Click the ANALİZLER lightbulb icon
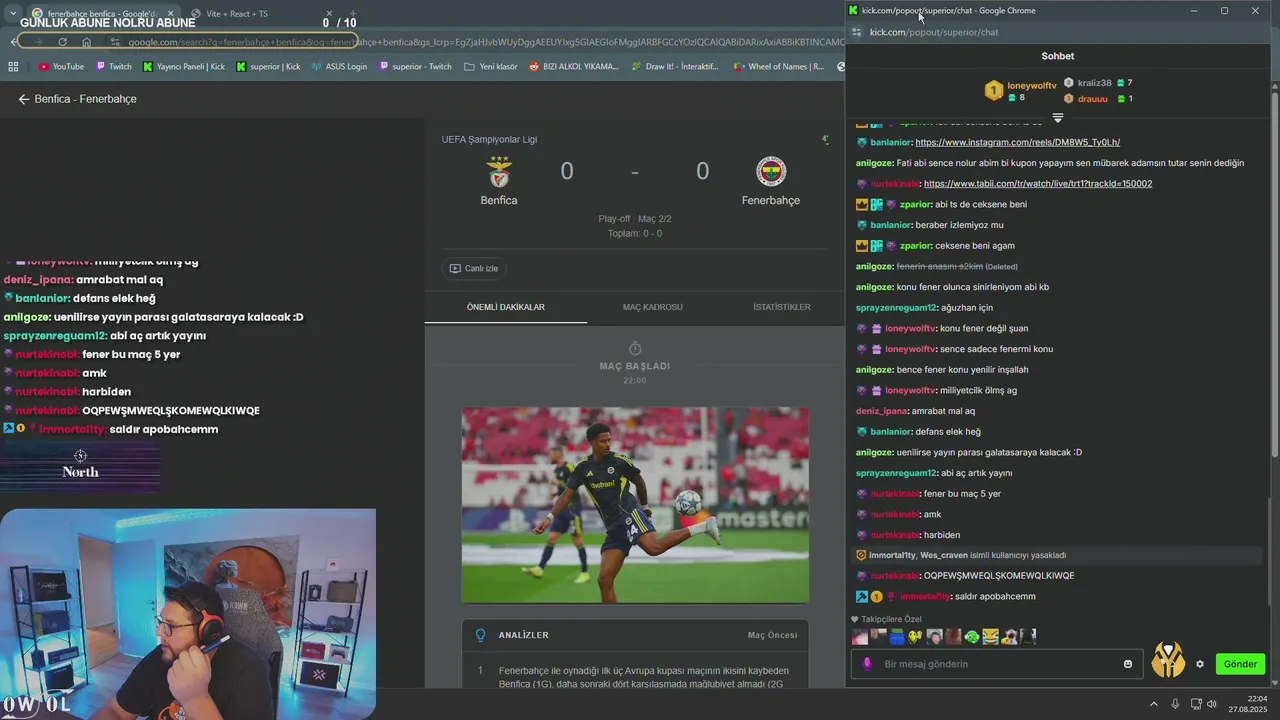The height and width of the screenshot is (720, 1280). coord(480,635)
